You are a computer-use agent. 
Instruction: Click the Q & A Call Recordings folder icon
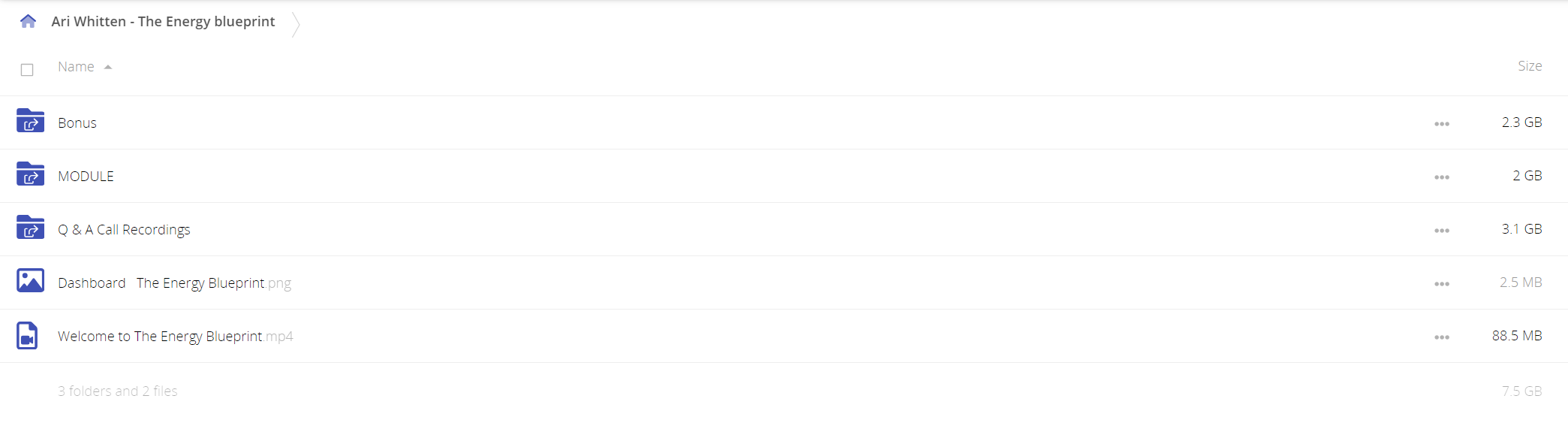point(30,228)
